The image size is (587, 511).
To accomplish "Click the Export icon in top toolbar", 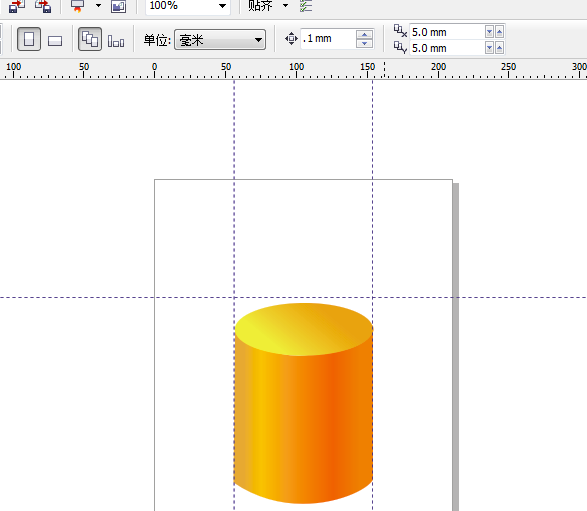I will pyautogui.click(x=43, y=6).
